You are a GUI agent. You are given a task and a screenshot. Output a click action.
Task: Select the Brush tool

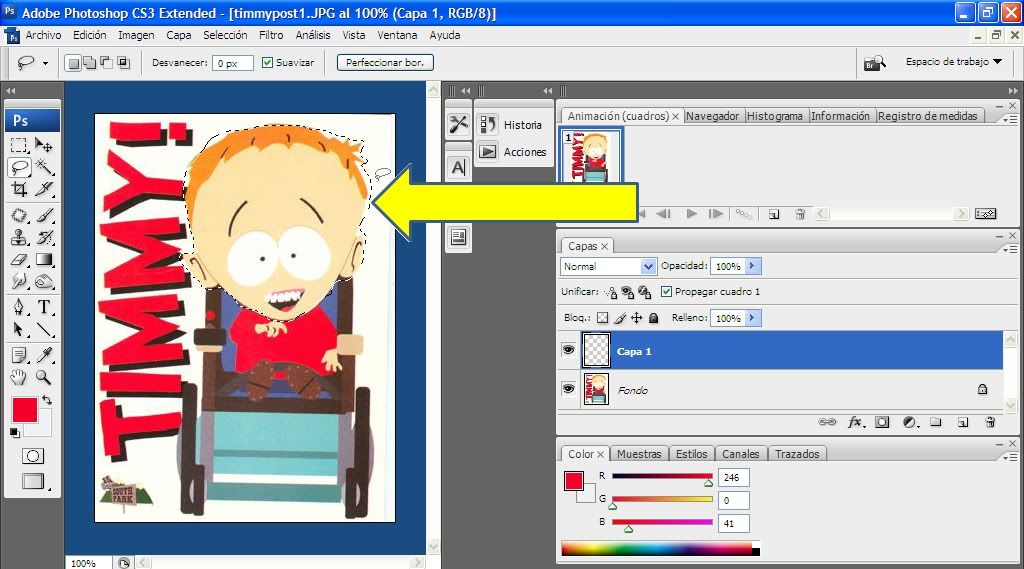(44, 215)
